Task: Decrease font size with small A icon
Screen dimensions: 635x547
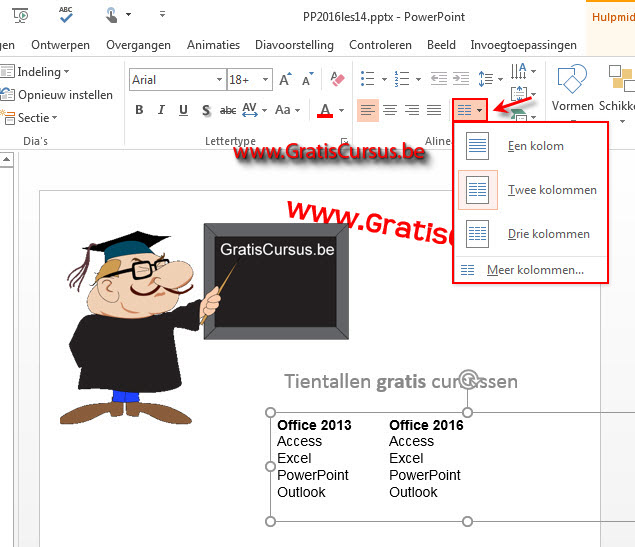Action: [308, 79]
